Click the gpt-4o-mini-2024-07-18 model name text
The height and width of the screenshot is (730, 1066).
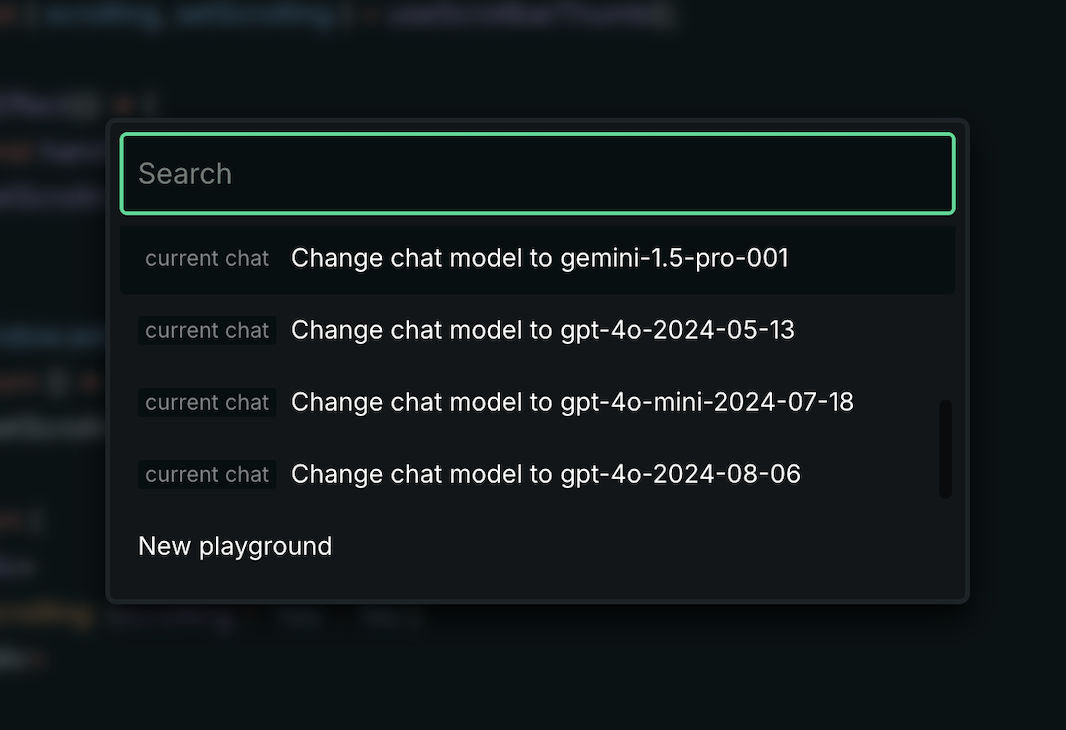[707, 403]
